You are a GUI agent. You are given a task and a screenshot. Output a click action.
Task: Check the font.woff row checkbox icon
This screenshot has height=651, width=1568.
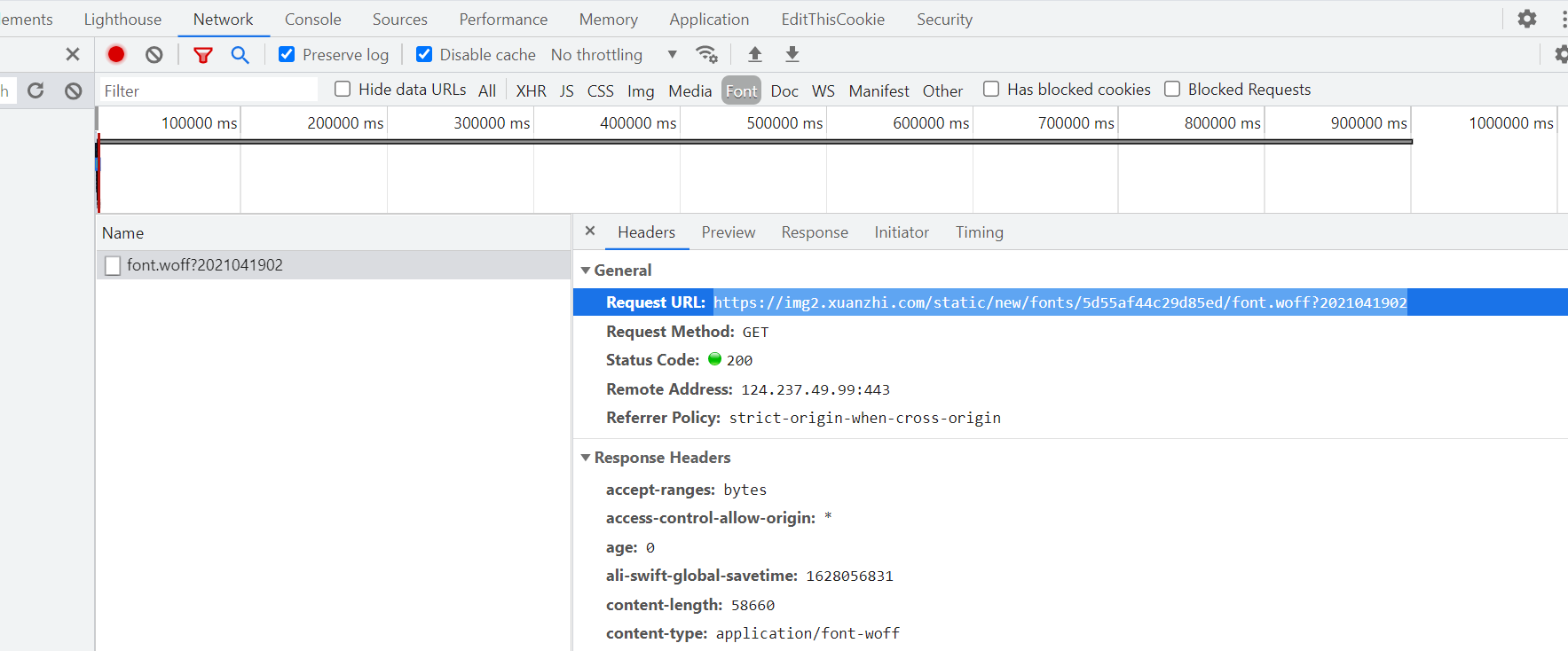click(x=113, y=265)
